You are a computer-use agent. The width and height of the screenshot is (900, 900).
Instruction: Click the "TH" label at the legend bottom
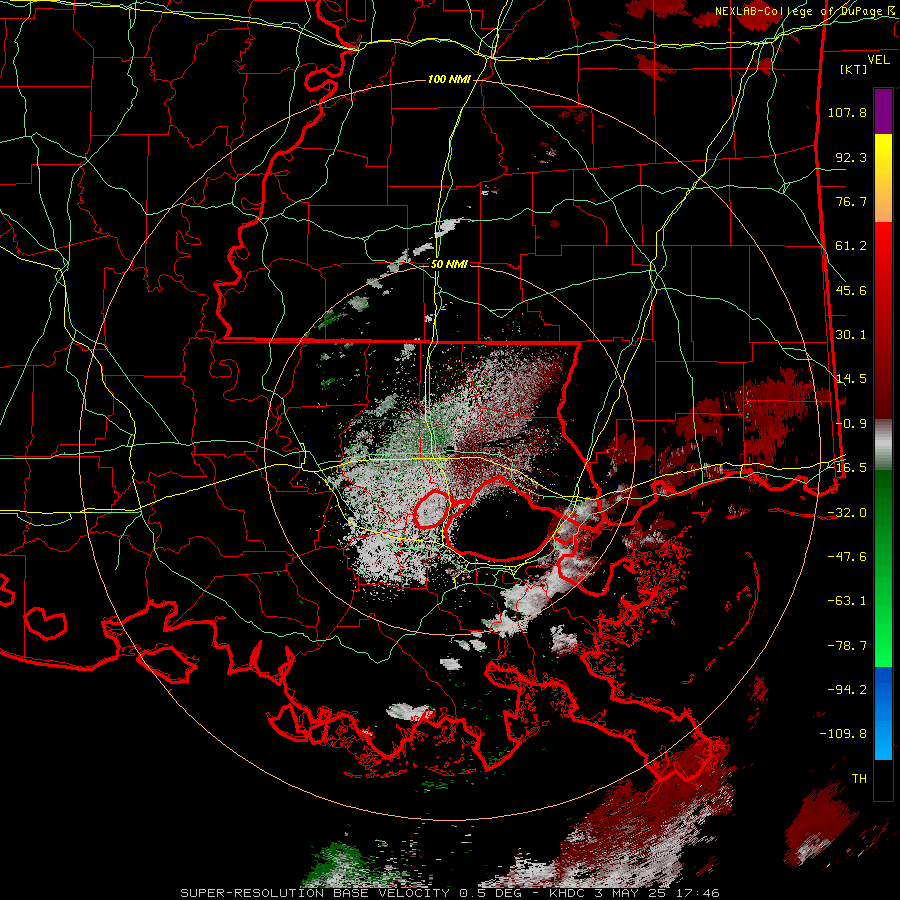(859, 779)
